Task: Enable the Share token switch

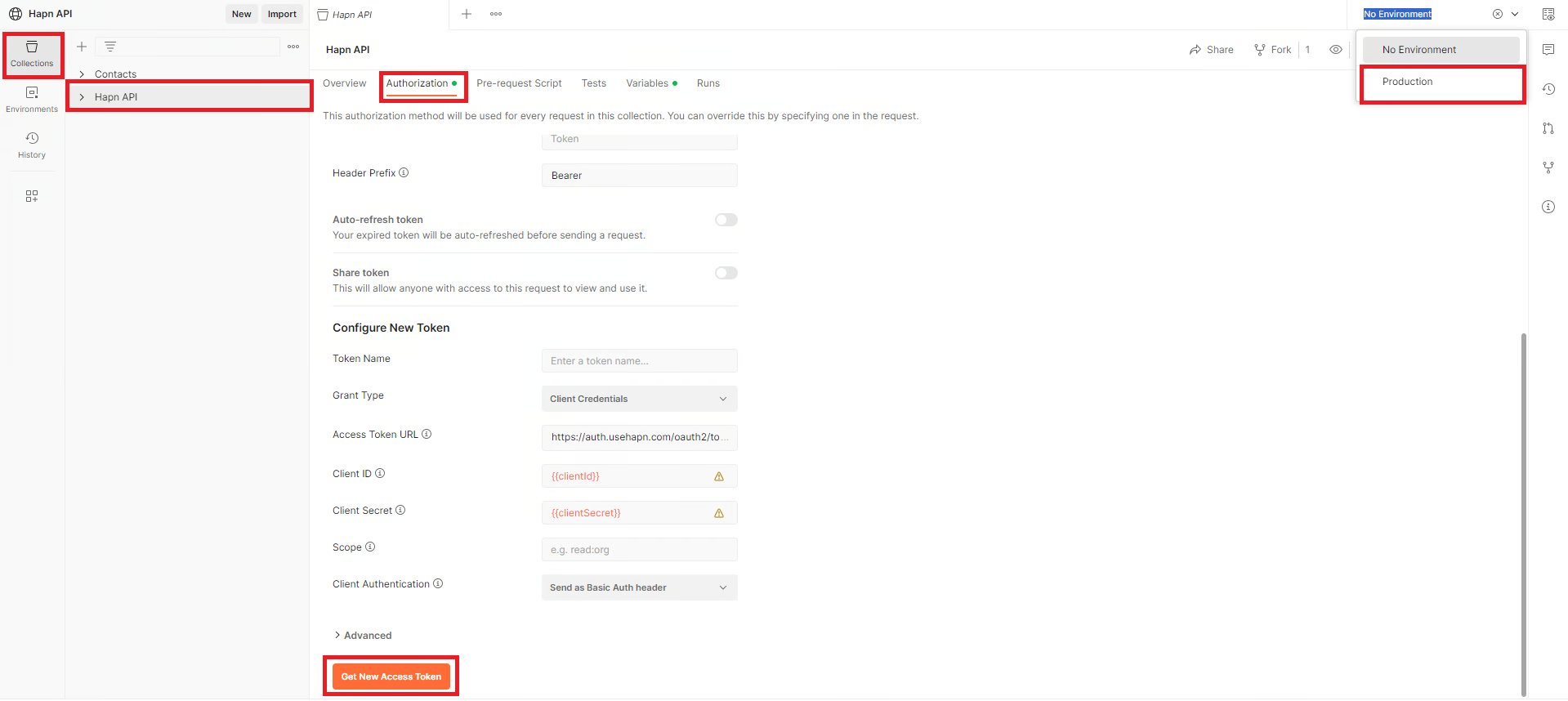Action: coord(726,273)
